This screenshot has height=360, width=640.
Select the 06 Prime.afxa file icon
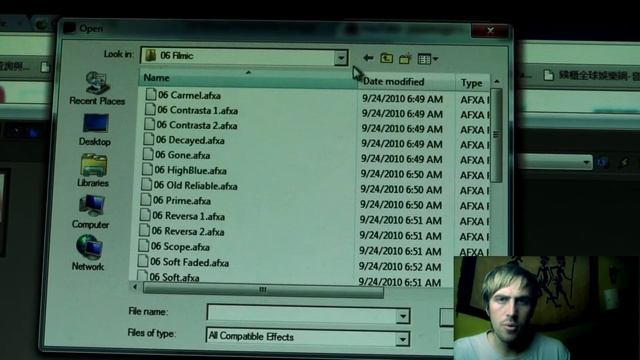[146, 200]
